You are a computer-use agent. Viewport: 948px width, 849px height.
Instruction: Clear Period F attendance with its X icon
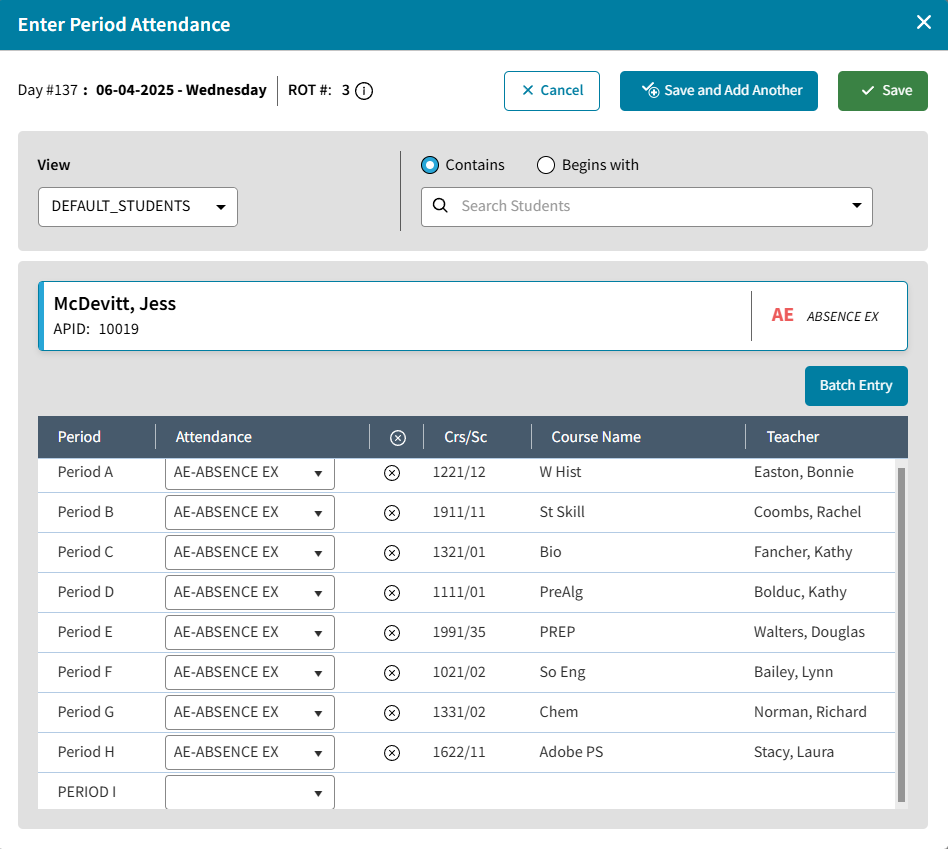(x=392, y=672)
